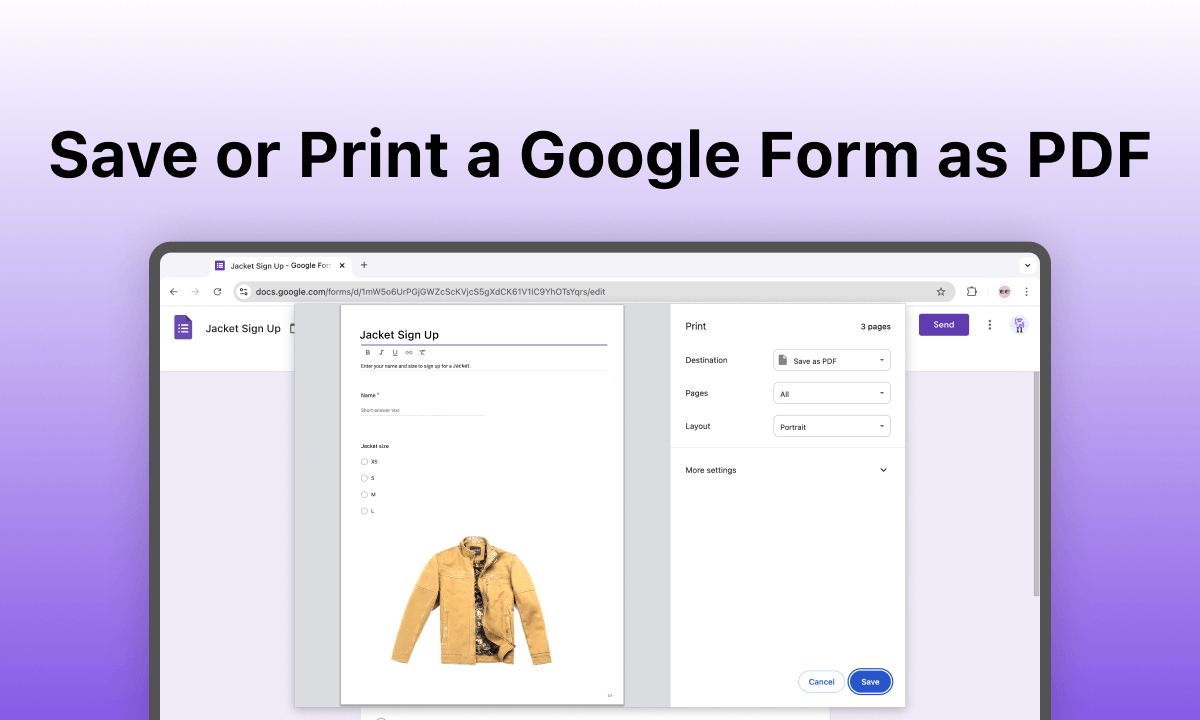
Task: Select the XS jacket size radio
Action: pyautogui.click(x=364, y=462)
